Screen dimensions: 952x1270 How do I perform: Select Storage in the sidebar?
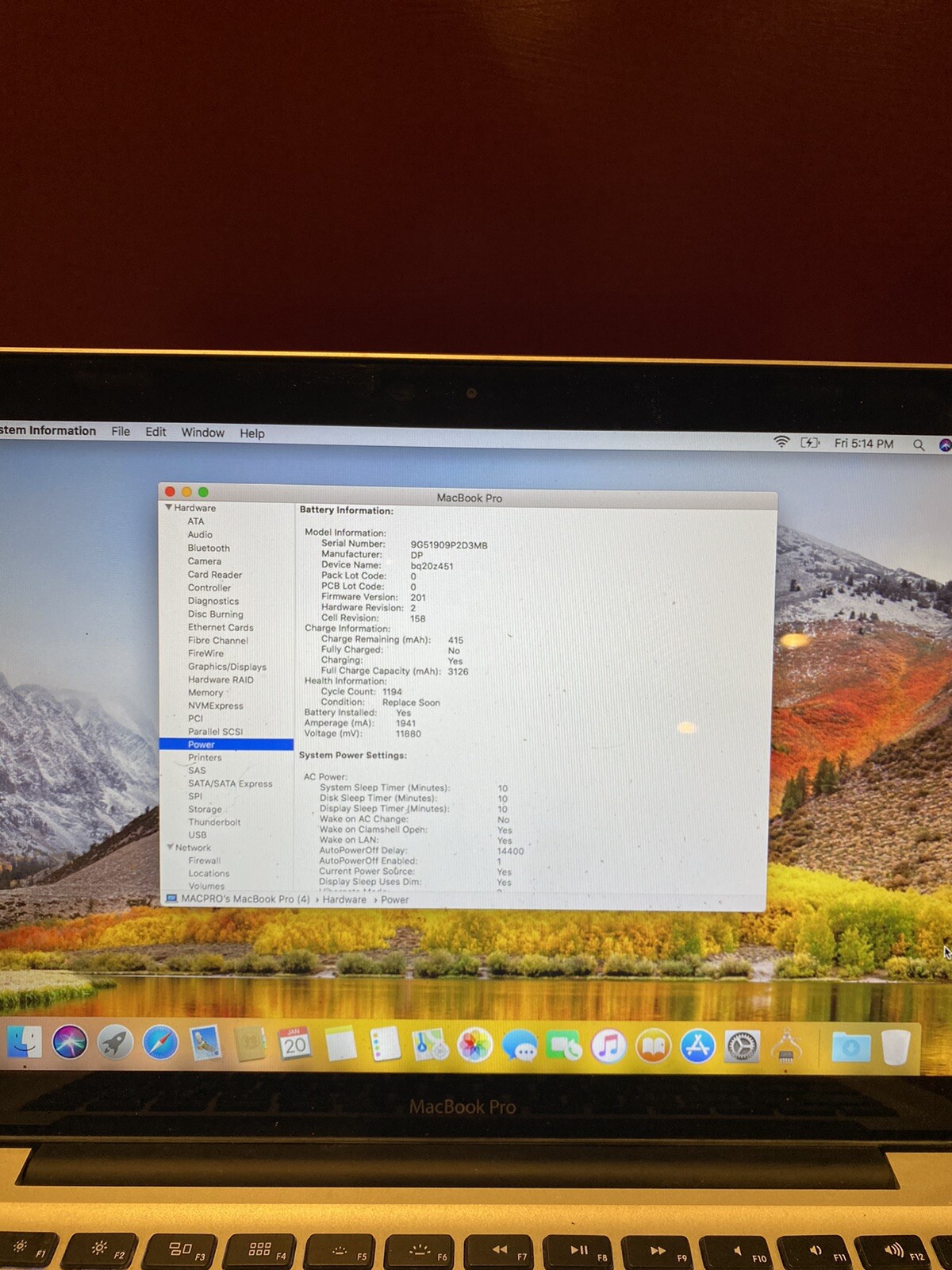[x=205, y=810]
